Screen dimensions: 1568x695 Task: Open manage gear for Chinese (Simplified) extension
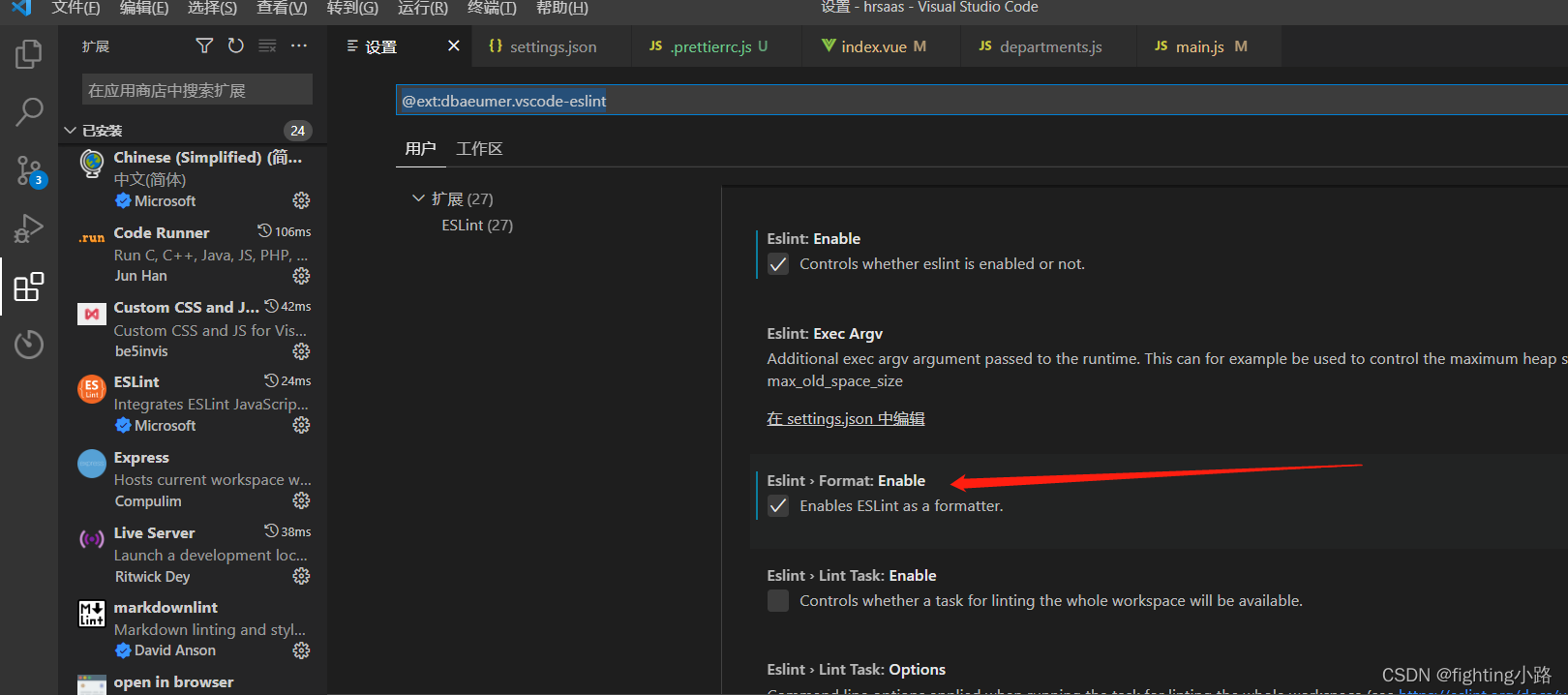[301, 200]
